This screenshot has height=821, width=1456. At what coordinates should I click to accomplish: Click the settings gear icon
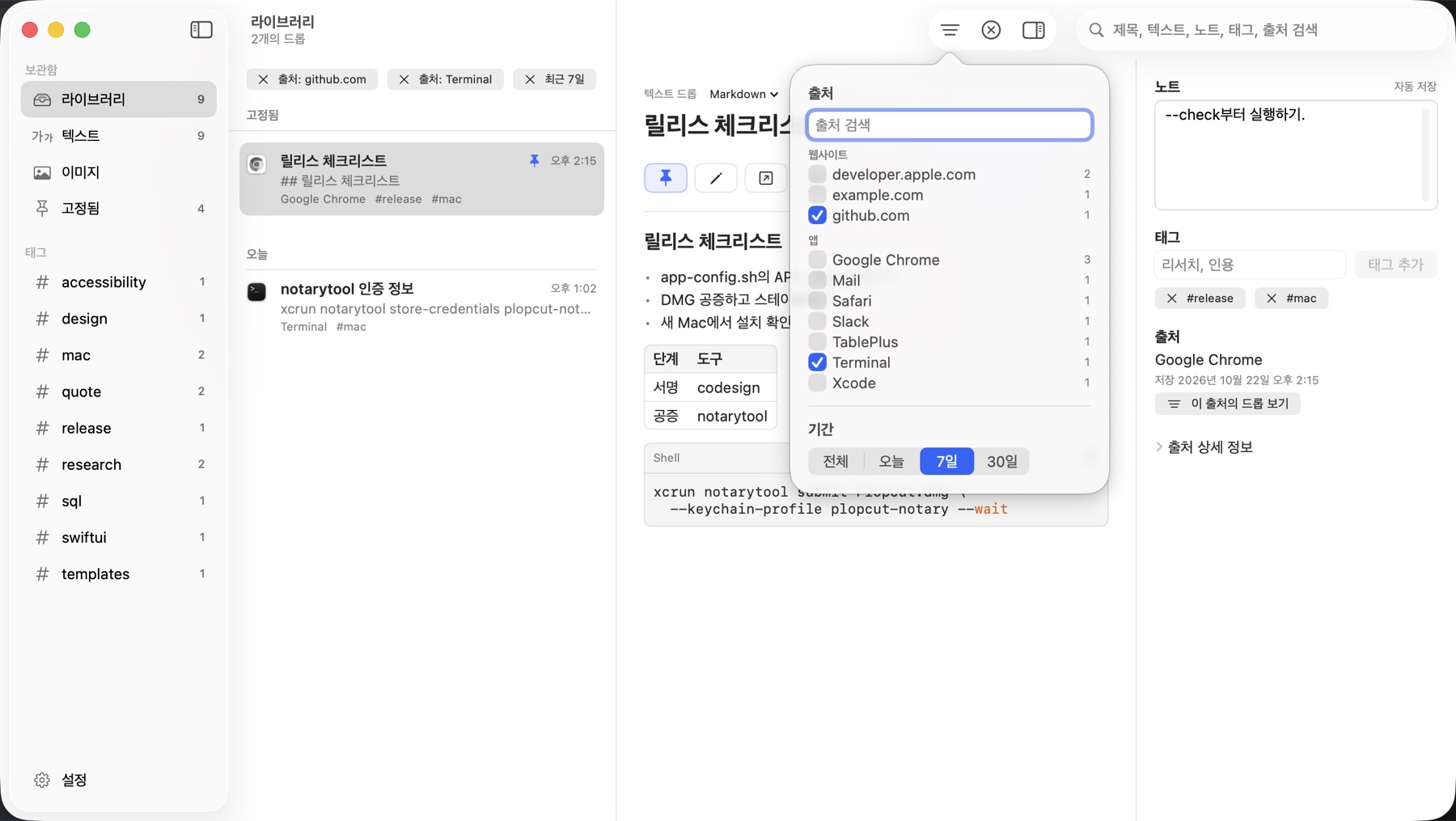tap(42, 780)
